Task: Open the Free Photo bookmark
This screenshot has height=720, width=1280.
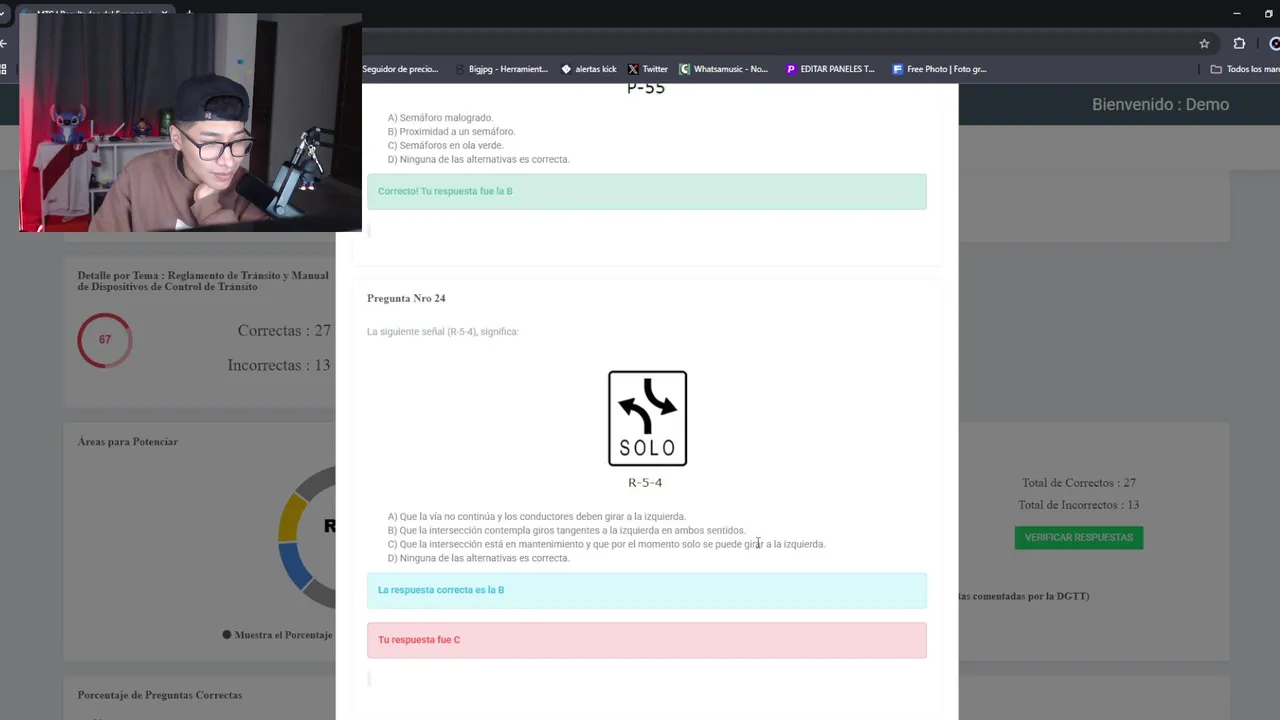Action: pos(939,69)
